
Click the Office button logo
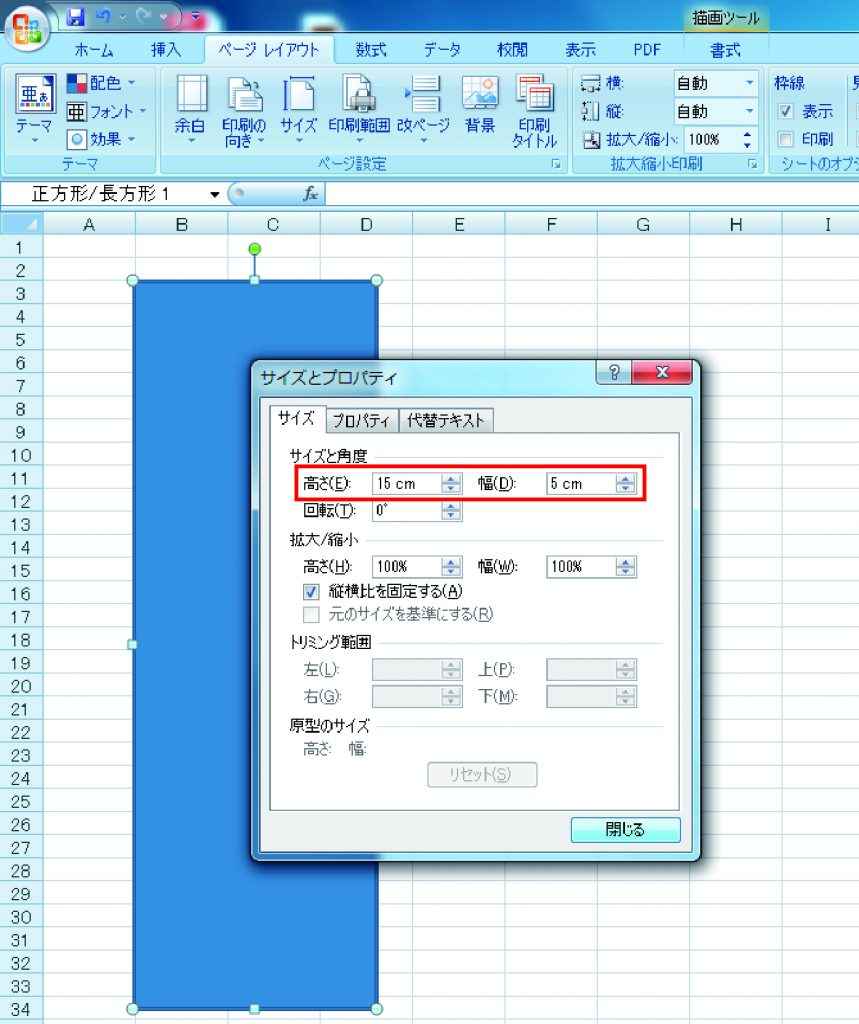[x=30, y=28]
